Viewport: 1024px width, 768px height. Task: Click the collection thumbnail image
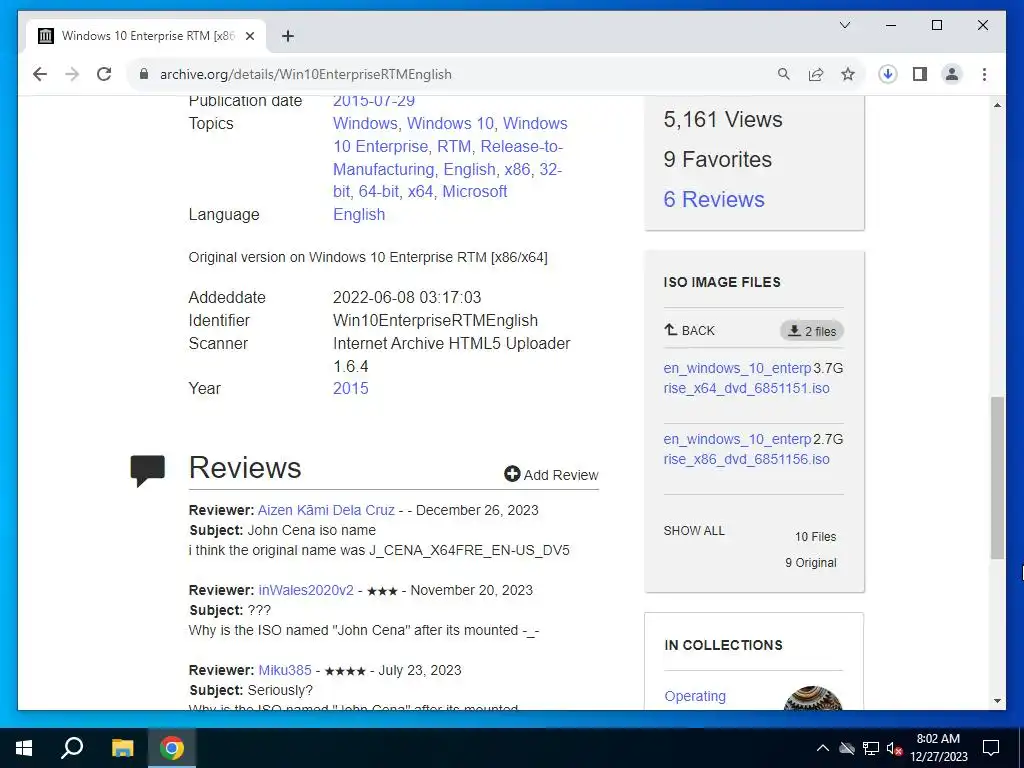pos(813,698)
